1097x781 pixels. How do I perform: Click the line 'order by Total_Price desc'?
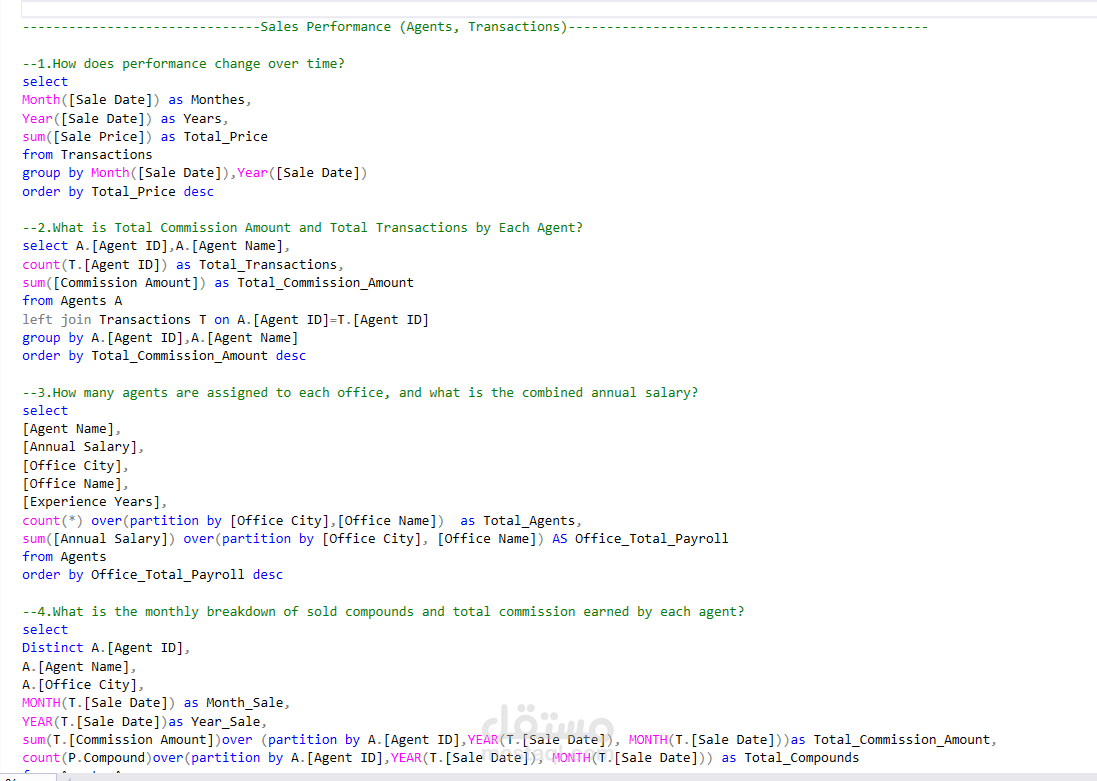(x=118, y=192)
